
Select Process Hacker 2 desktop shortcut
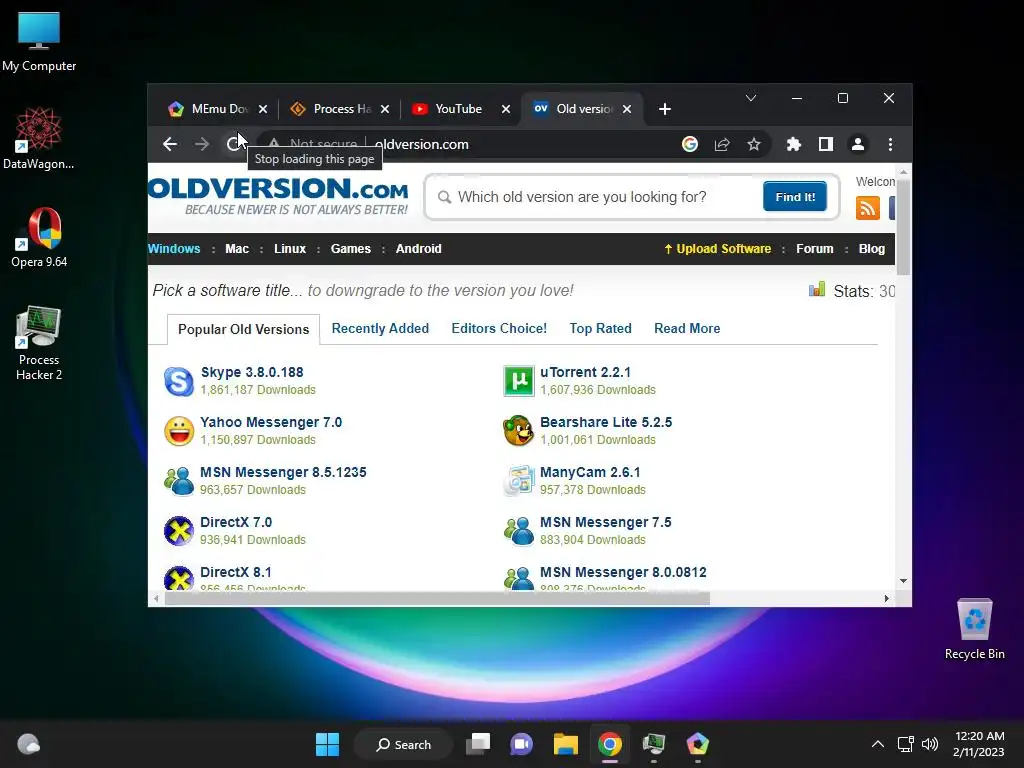[39, 343]
